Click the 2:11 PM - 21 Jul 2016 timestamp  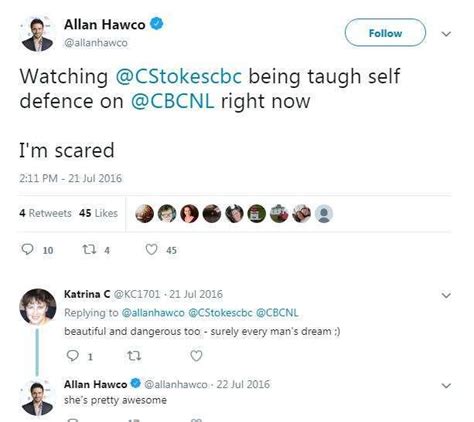[x=71, y=178]
